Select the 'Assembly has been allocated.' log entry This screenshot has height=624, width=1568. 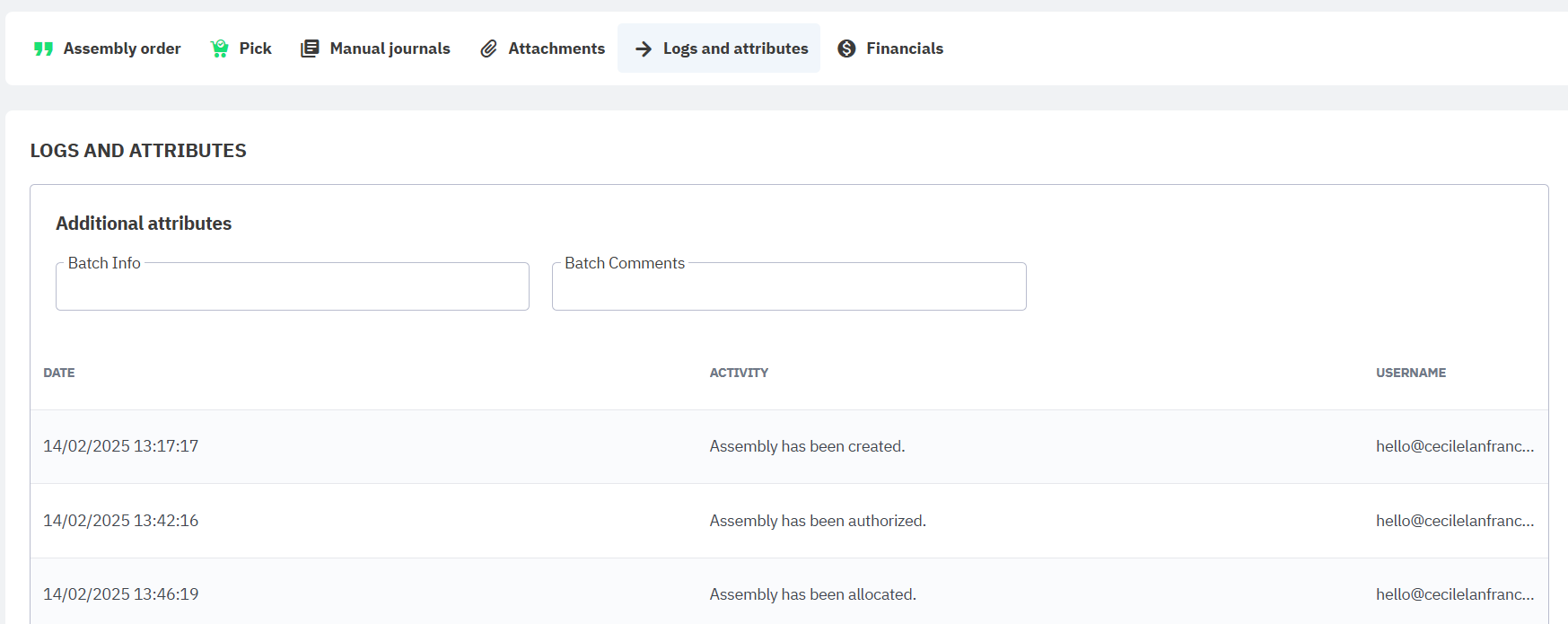pyautogui.click(x=812, y=594)
